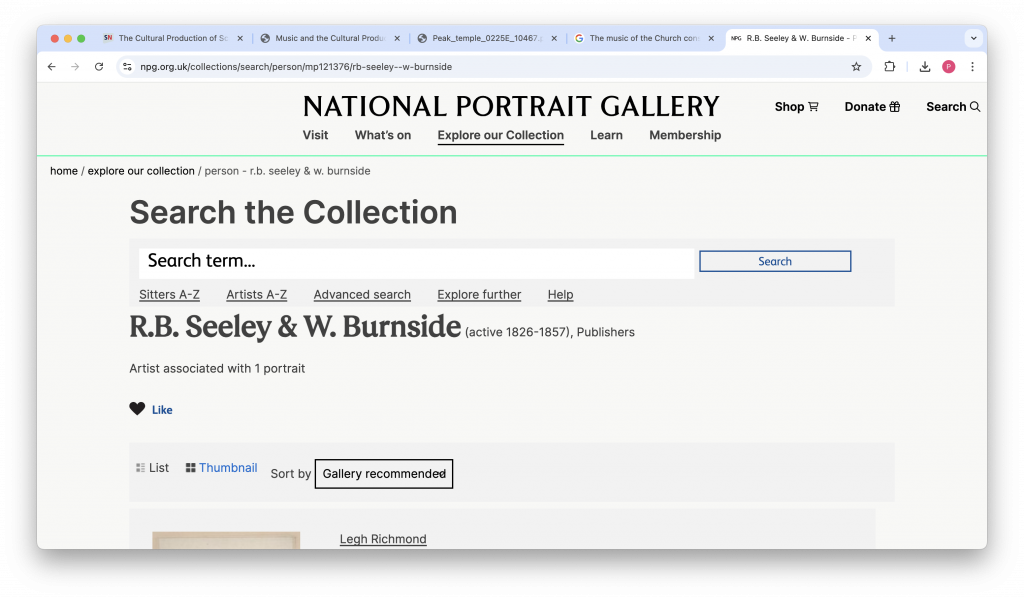
Task: Close the 'R.B. Seeley & W. Burnside' tab
Action: pos(869,39)
